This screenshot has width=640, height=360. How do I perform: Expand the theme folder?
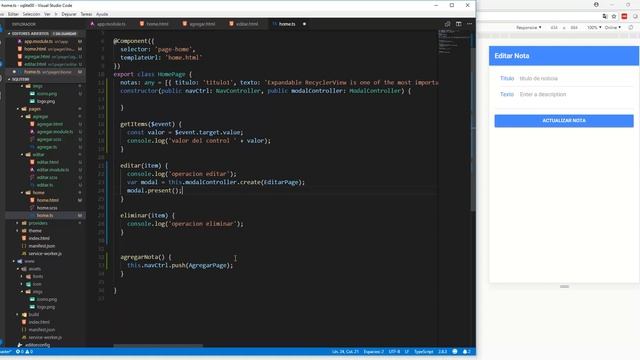(x=35, y=231)
